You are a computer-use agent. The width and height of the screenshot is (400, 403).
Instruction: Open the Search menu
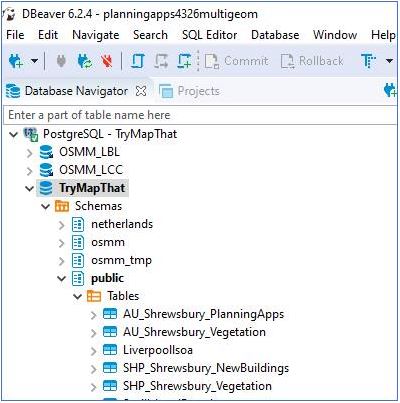(x=150, y=35)
